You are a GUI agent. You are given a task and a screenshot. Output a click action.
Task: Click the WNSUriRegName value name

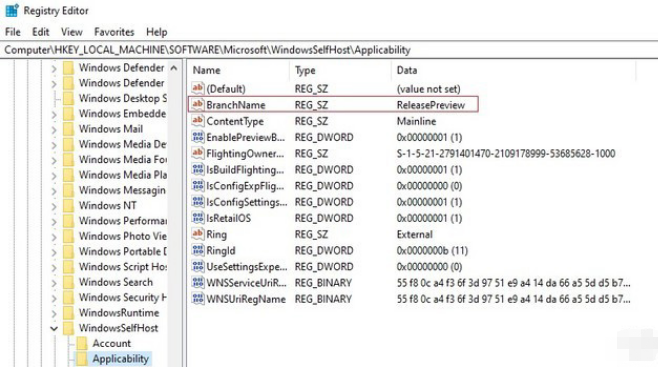[x=246, y=299]
